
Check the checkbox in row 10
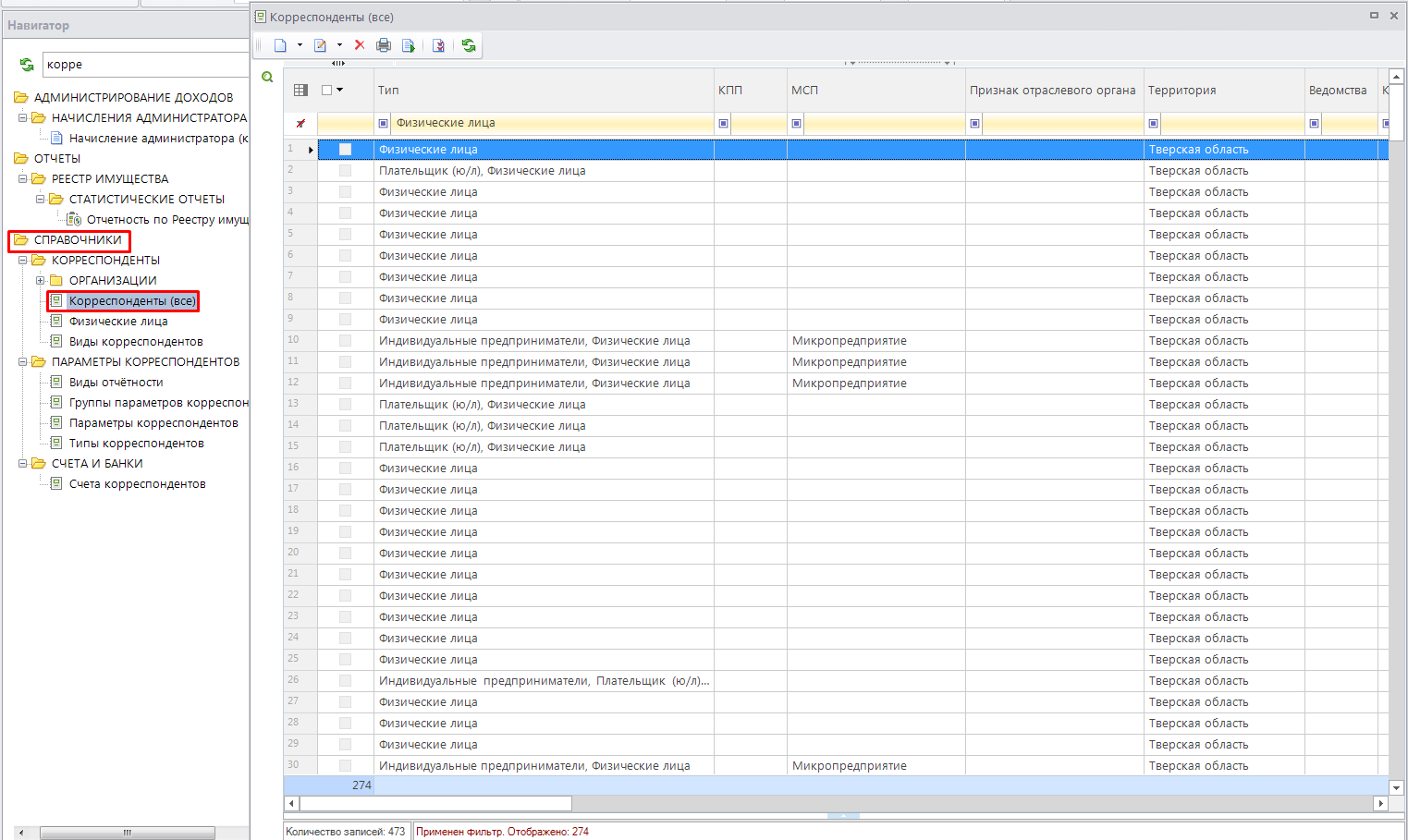pos(345,341)
